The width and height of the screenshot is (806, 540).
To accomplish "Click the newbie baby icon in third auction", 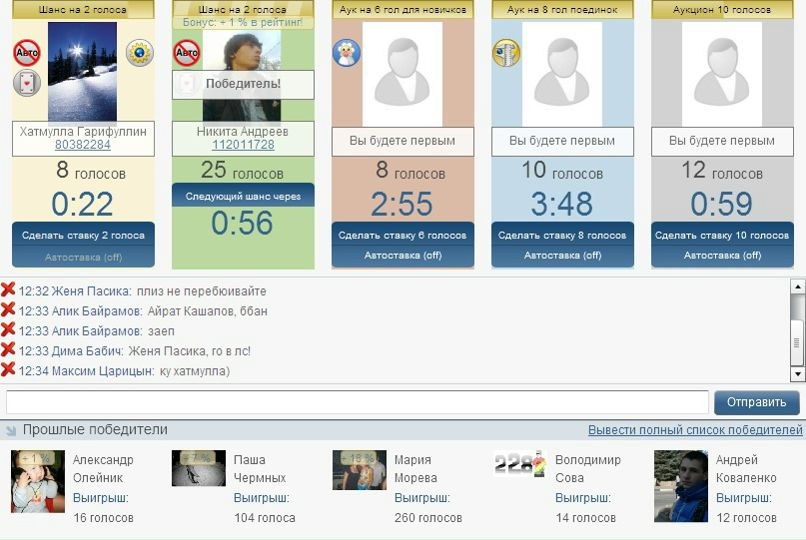I will 347,53.
